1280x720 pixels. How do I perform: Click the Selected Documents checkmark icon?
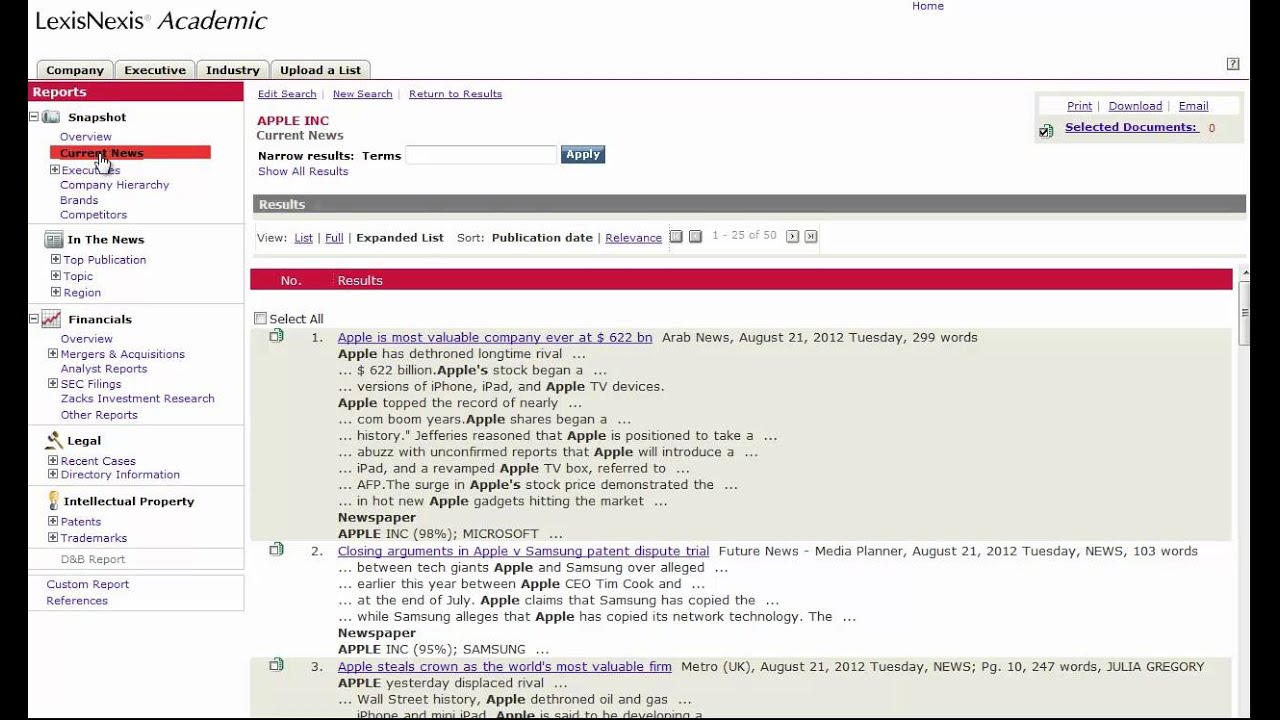(1046, 131)
